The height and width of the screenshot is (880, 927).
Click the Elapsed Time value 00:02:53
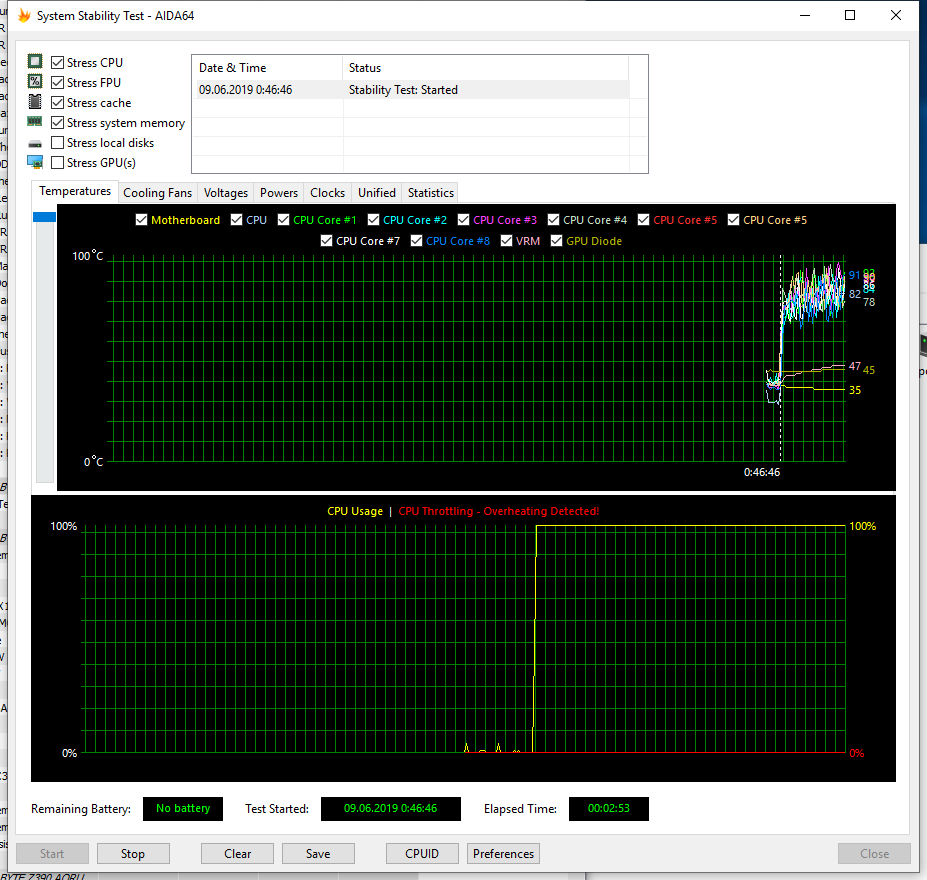click(x=608, y=808)
